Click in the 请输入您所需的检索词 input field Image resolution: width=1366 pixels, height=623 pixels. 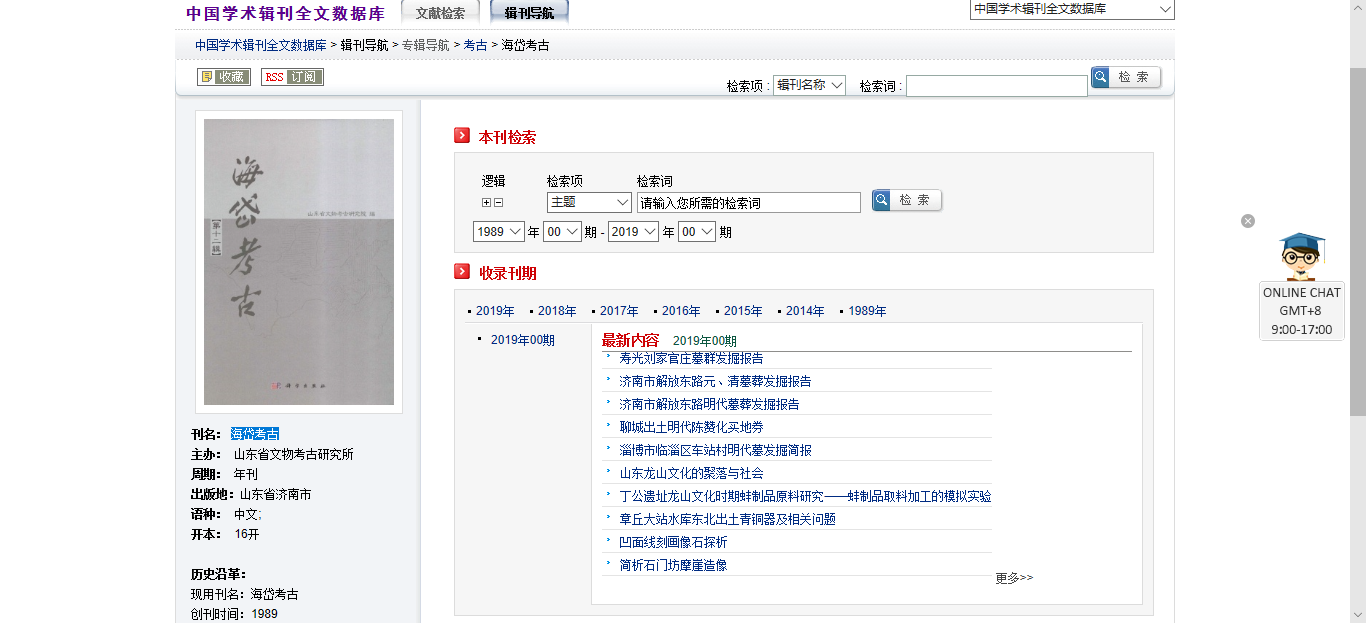click(748, 202)
